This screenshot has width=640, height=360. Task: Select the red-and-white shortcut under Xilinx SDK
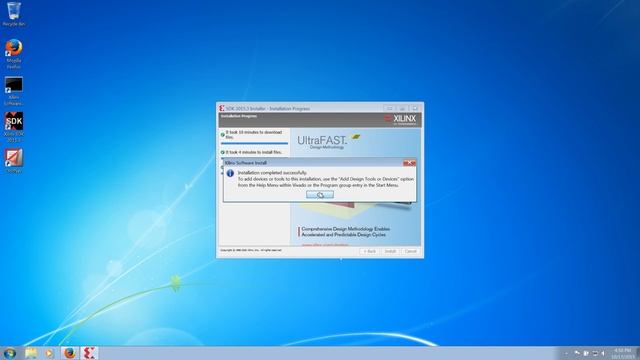coord(13,161)
